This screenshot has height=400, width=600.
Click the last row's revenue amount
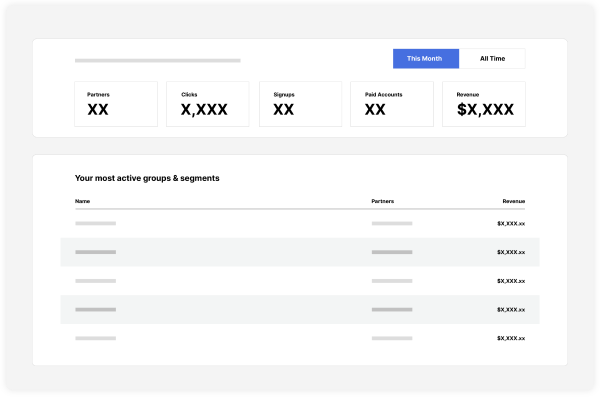click(x=511, y=338)
